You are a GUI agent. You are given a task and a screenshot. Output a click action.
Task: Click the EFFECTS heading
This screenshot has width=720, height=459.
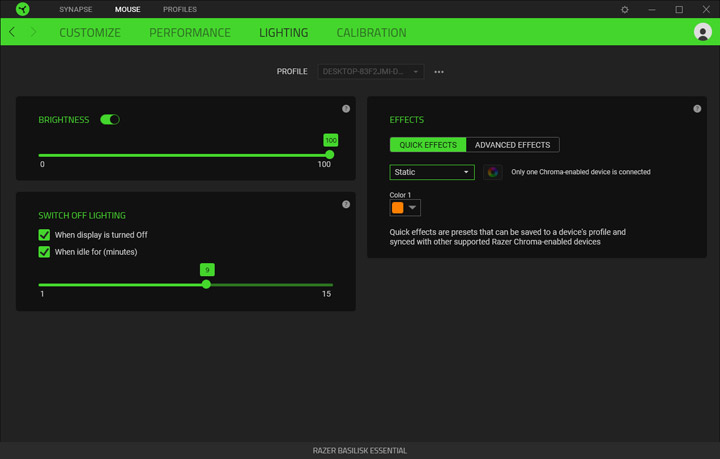406,120
